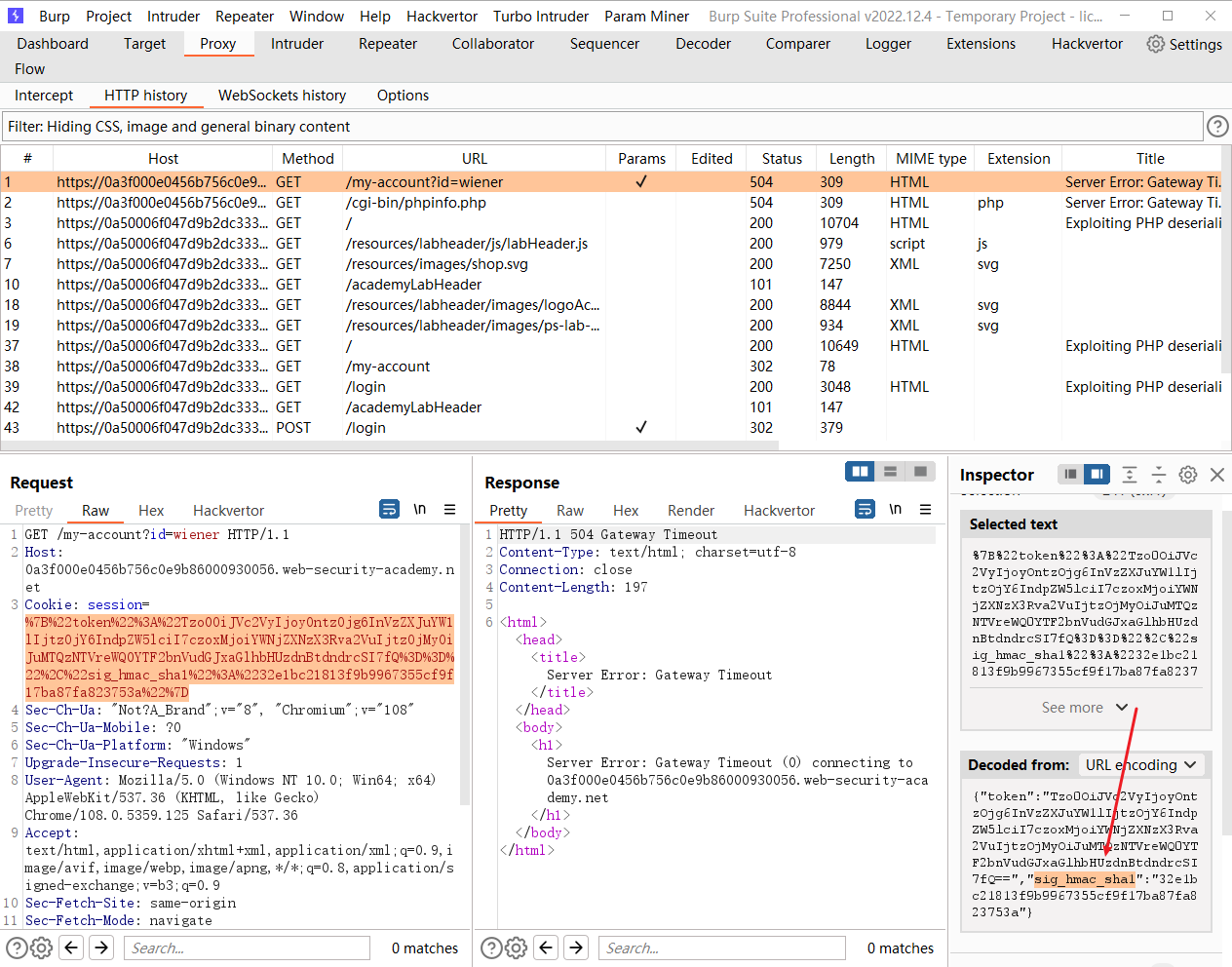Sort history by the MIME type column
The width and height of the screenshot is (1232, 967).
931,159
